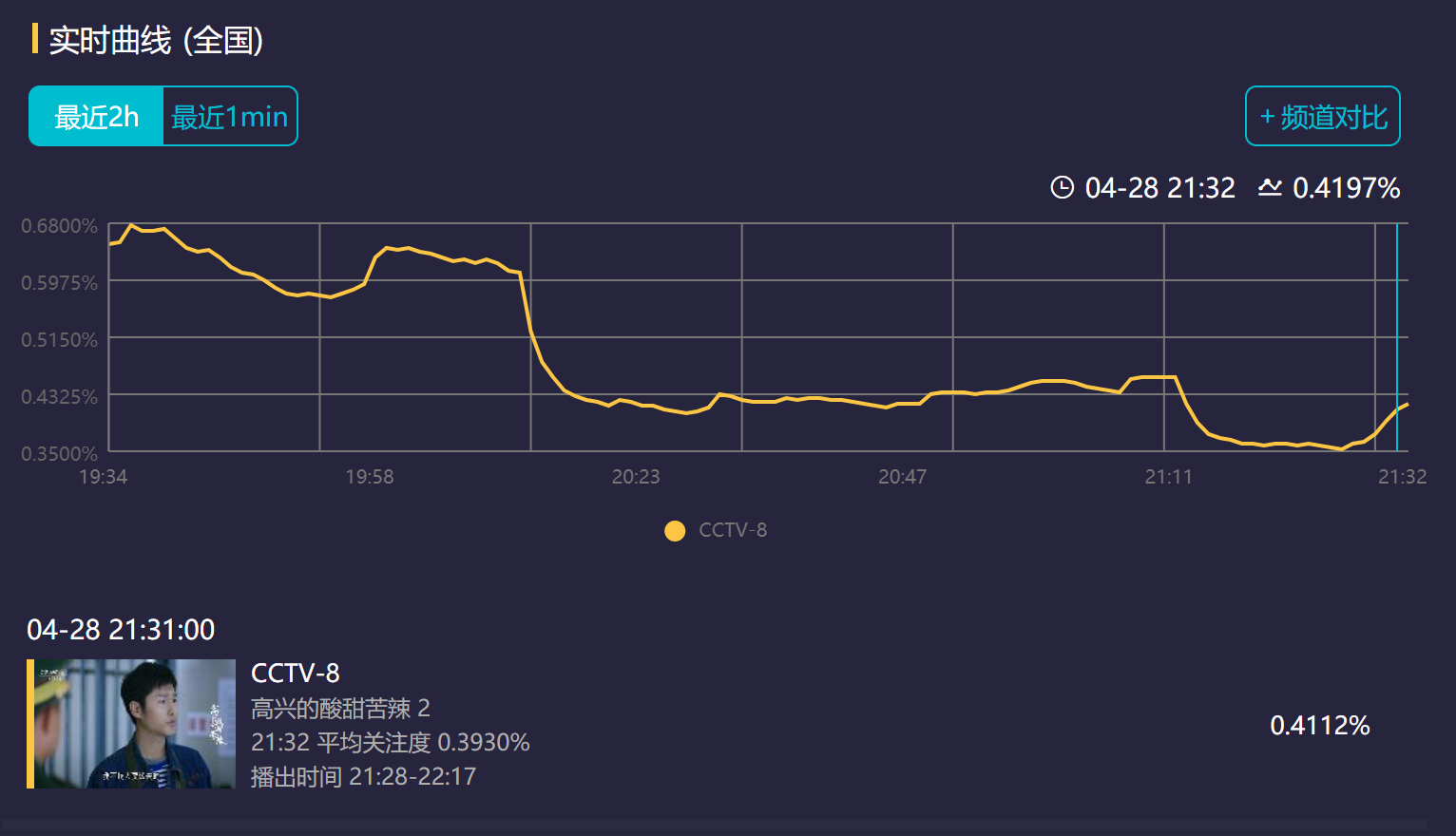Click the 04-28 21:31:00 timestamp
Viewport: 1456px width, 836px height.
(x=121, y=629)
